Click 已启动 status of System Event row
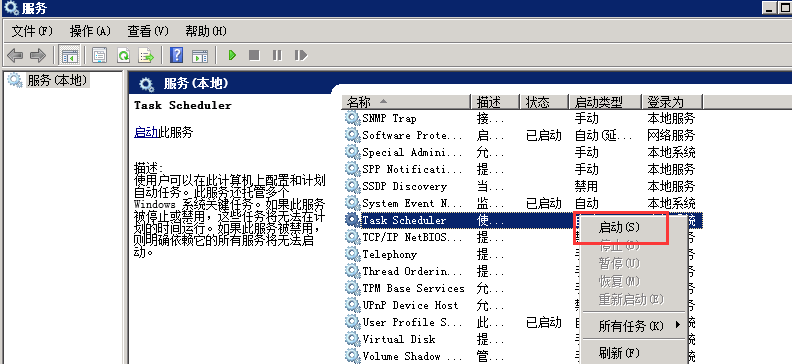The width and height of the screenshot is (792, 364). (x=543, y=203)
